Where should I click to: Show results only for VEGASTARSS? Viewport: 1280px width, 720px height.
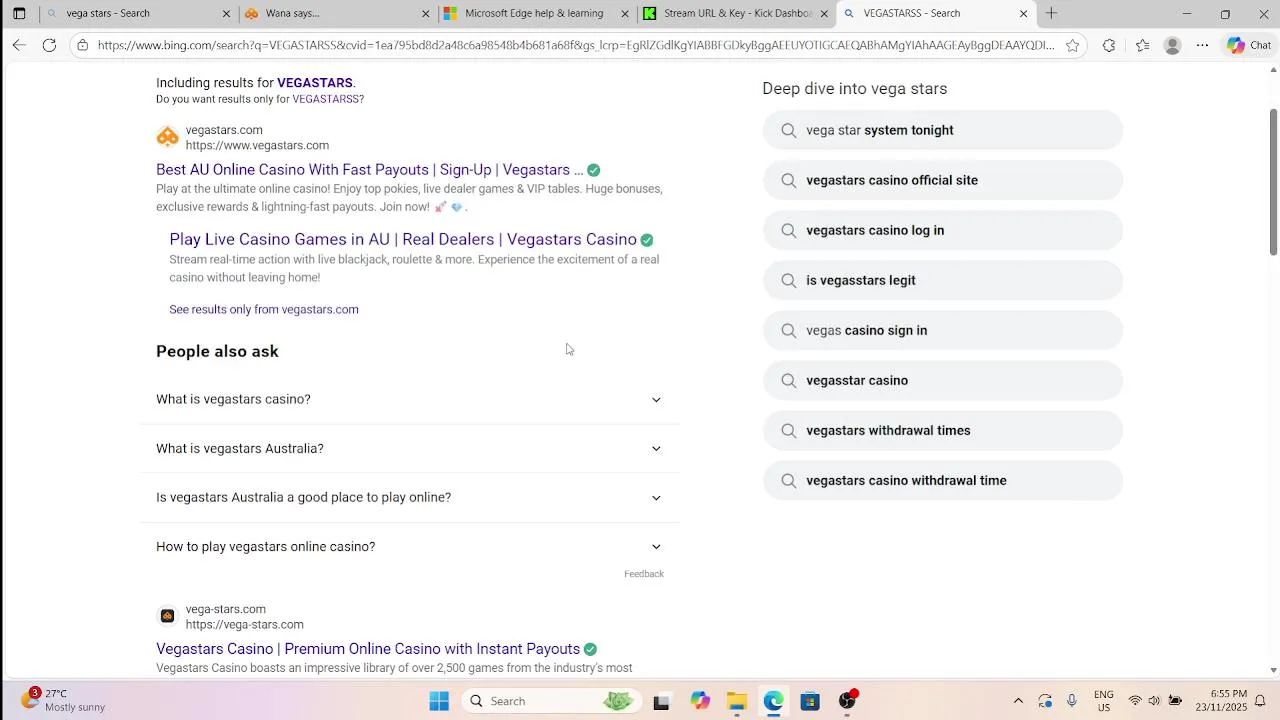(x=325, y=99)
